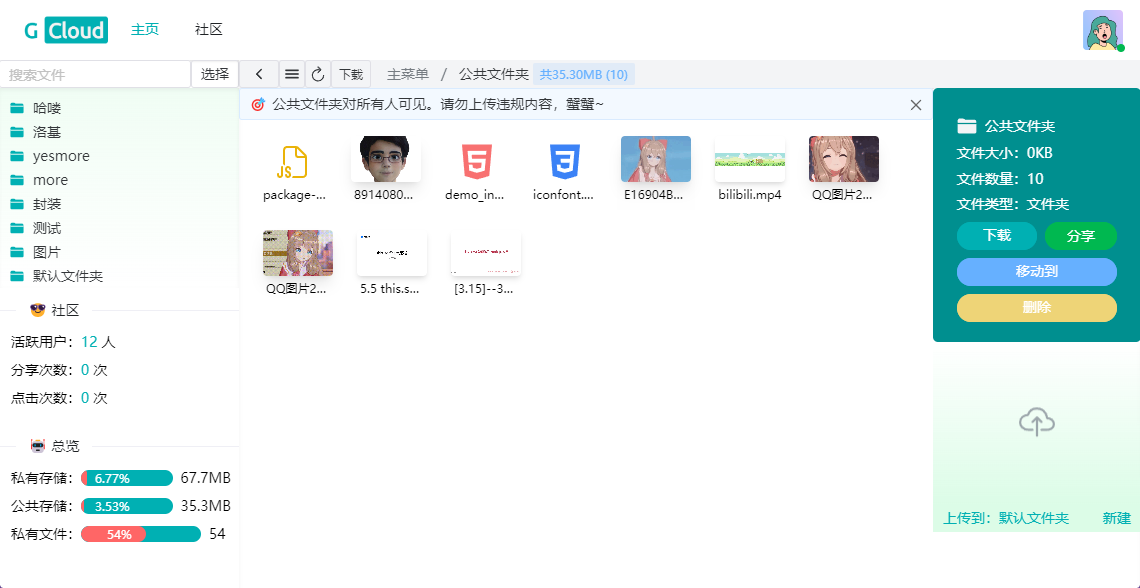Screen dimensions: 1140x588
Task: Click the yellow 删除 button
Action: tap(1036, 307)
